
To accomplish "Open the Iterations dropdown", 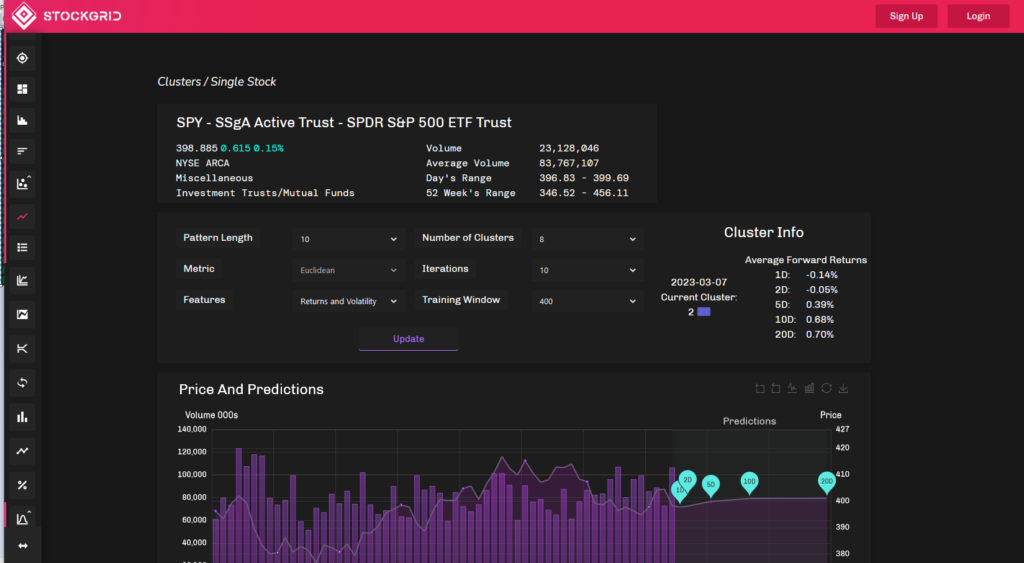I will click(x=587, y=270).
